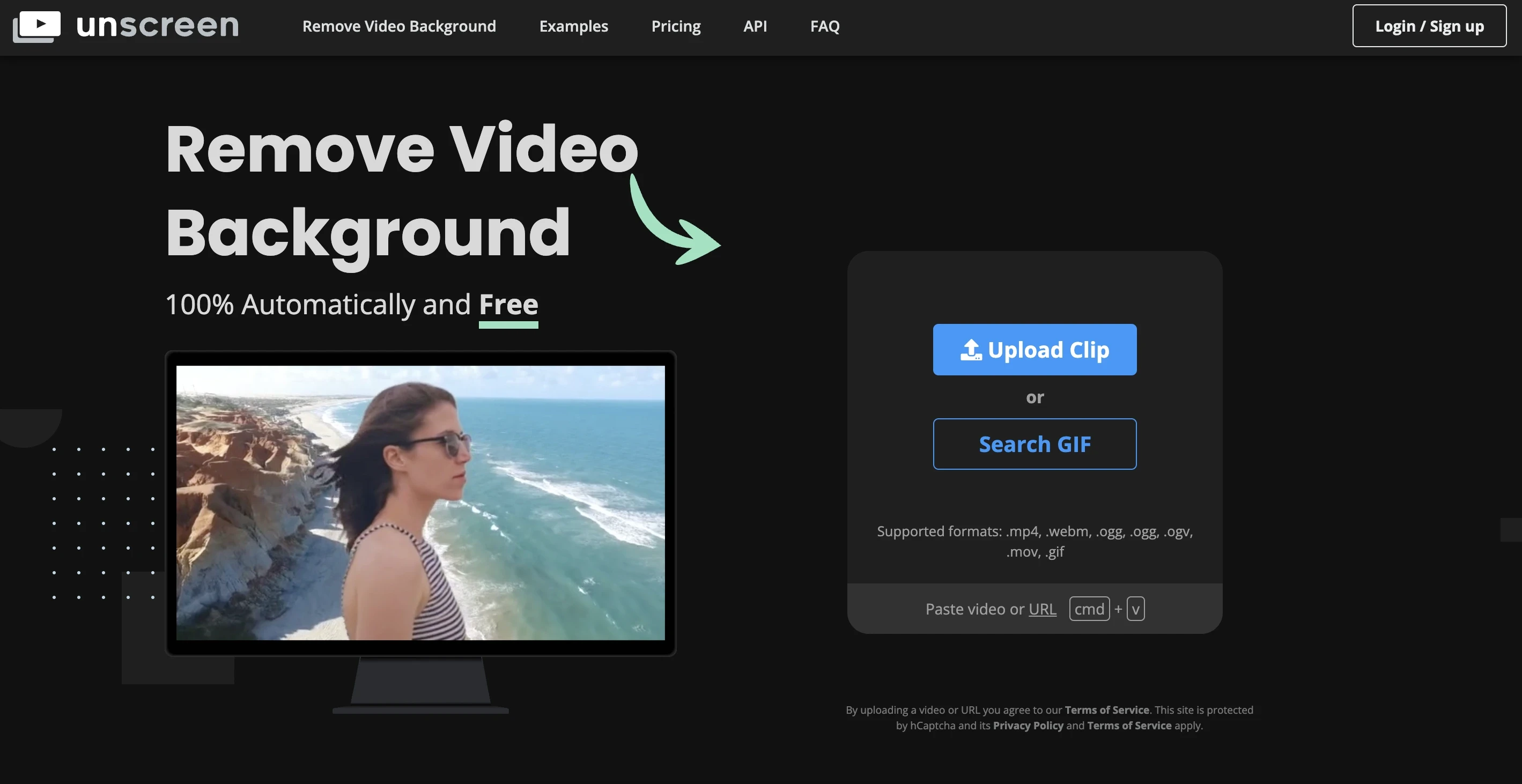Click 'Paste video or' text

[x=974, y=609]
